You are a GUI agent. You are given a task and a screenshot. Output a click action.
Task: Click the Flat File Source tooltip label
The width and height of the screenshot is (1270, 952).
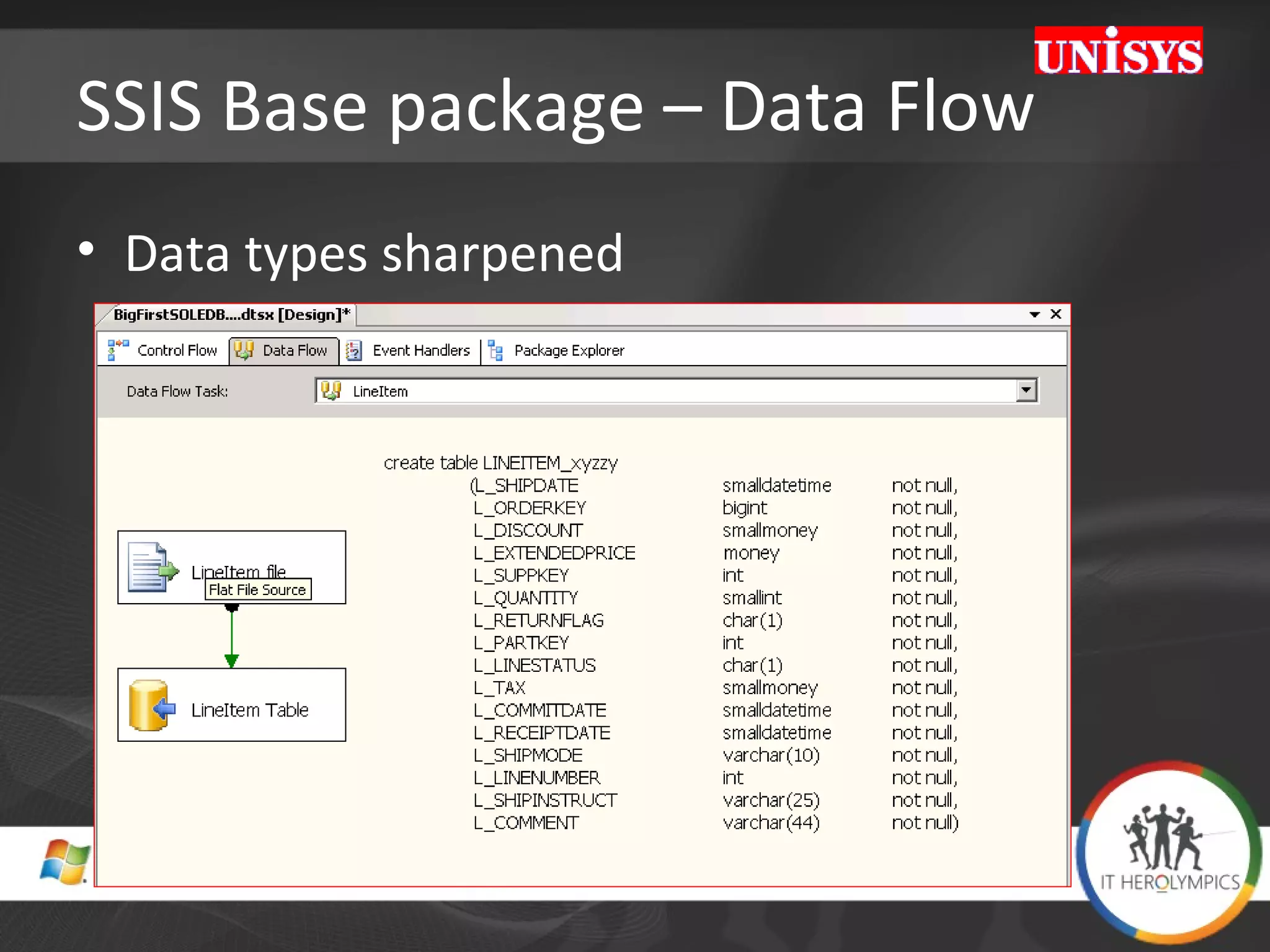coord(257,589)
